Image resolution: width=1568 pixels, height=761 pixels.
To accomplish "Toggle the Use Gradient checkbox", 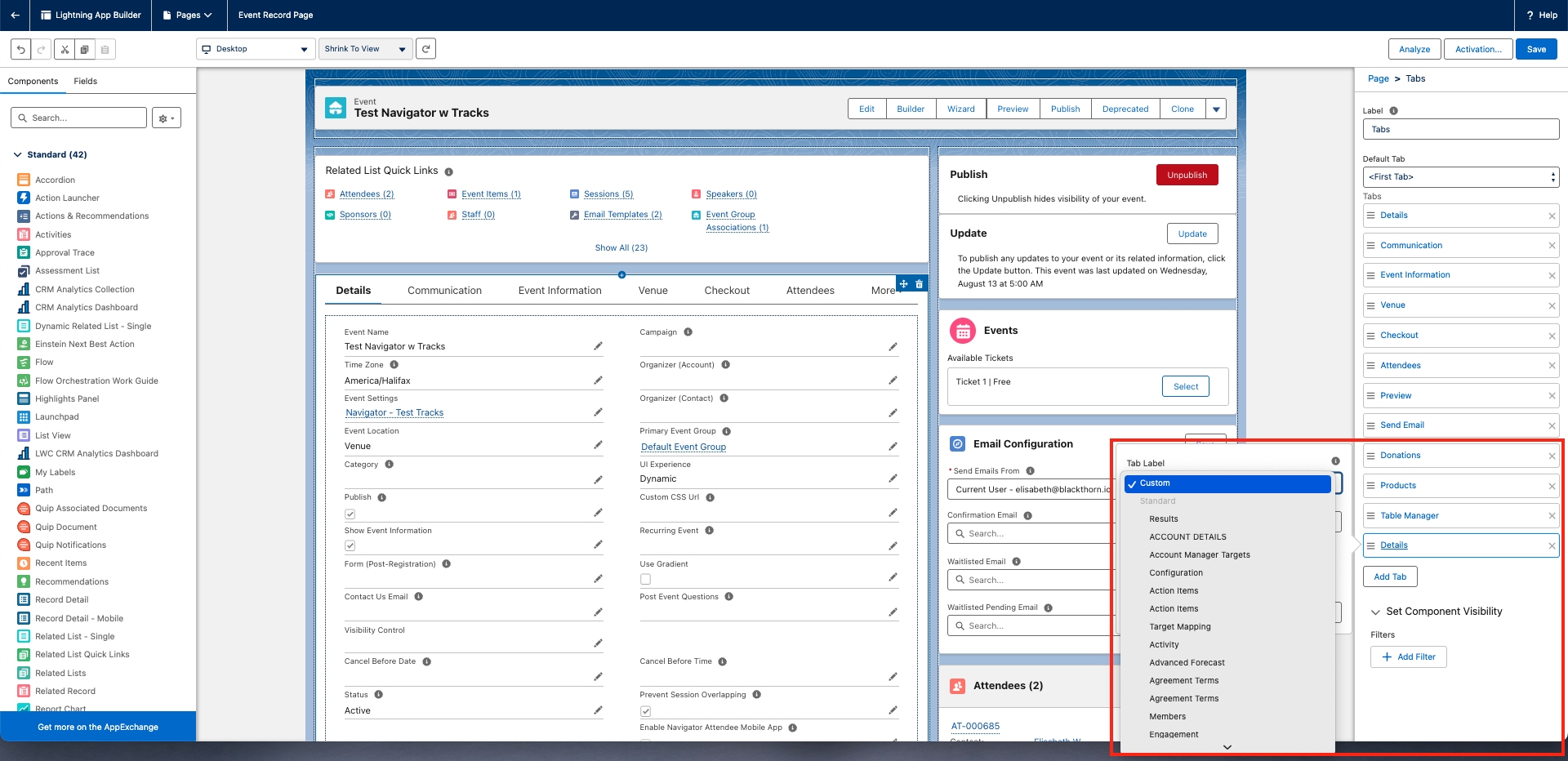I will [x=645, y=579].
